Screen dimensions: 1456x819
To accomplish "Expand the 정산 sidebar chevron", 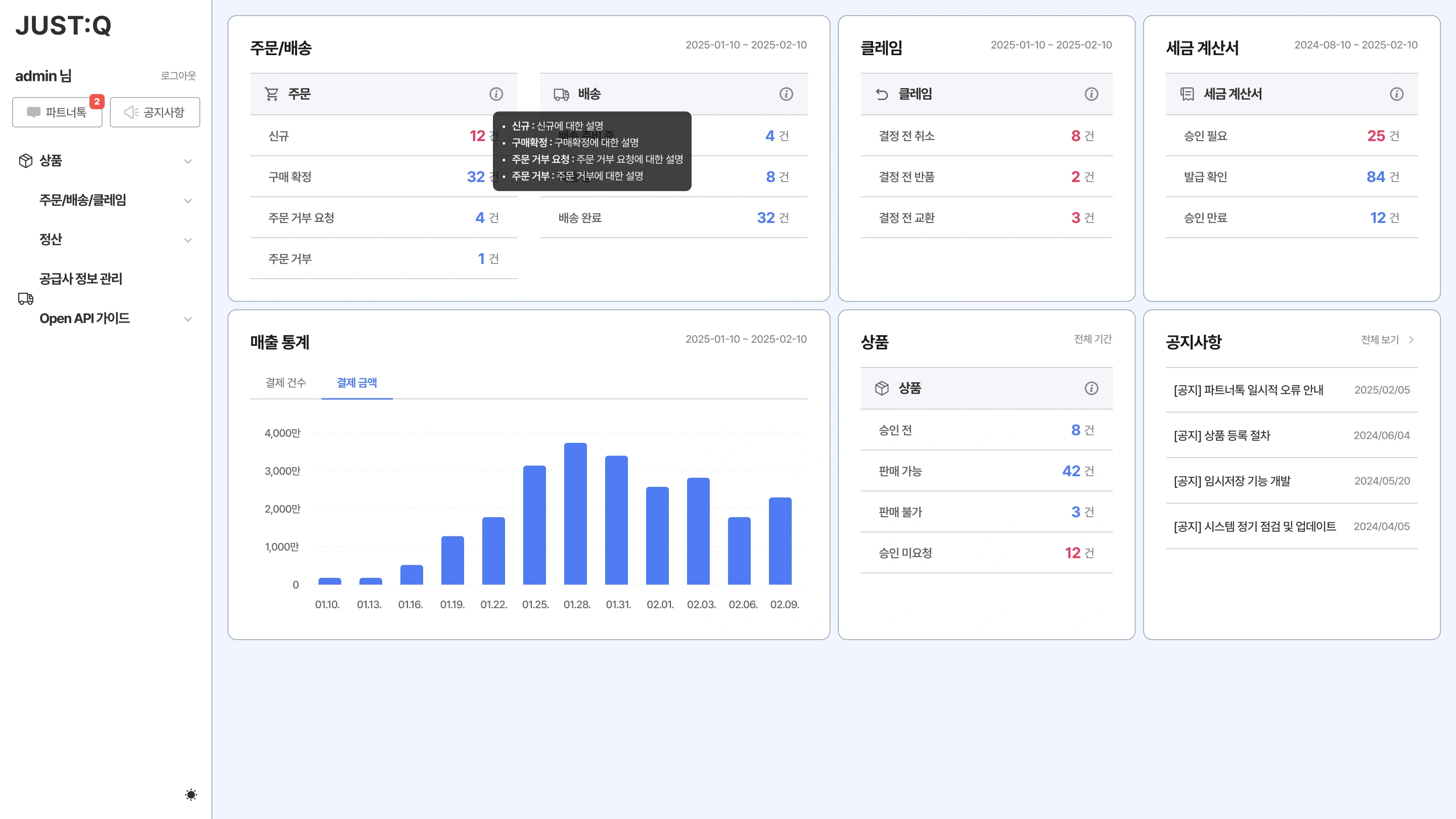I will pos(188,240).
